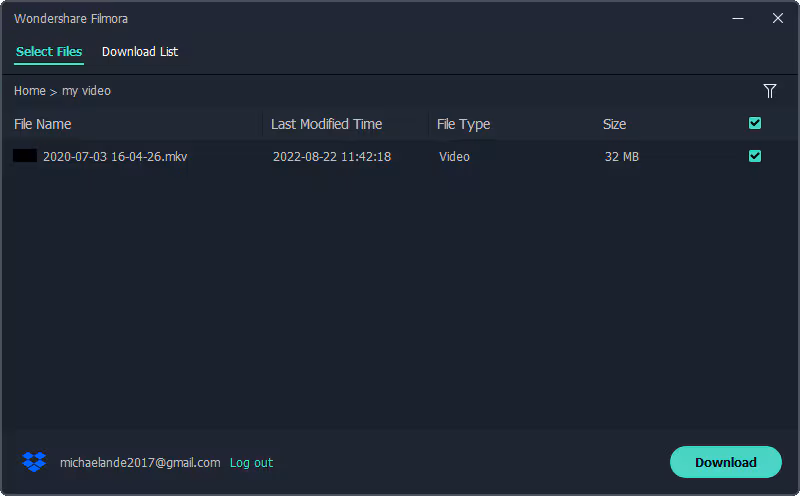This screenshot has width=800, height=496.
Task: Sort by the File Type column header
Action: click(463, 124)
